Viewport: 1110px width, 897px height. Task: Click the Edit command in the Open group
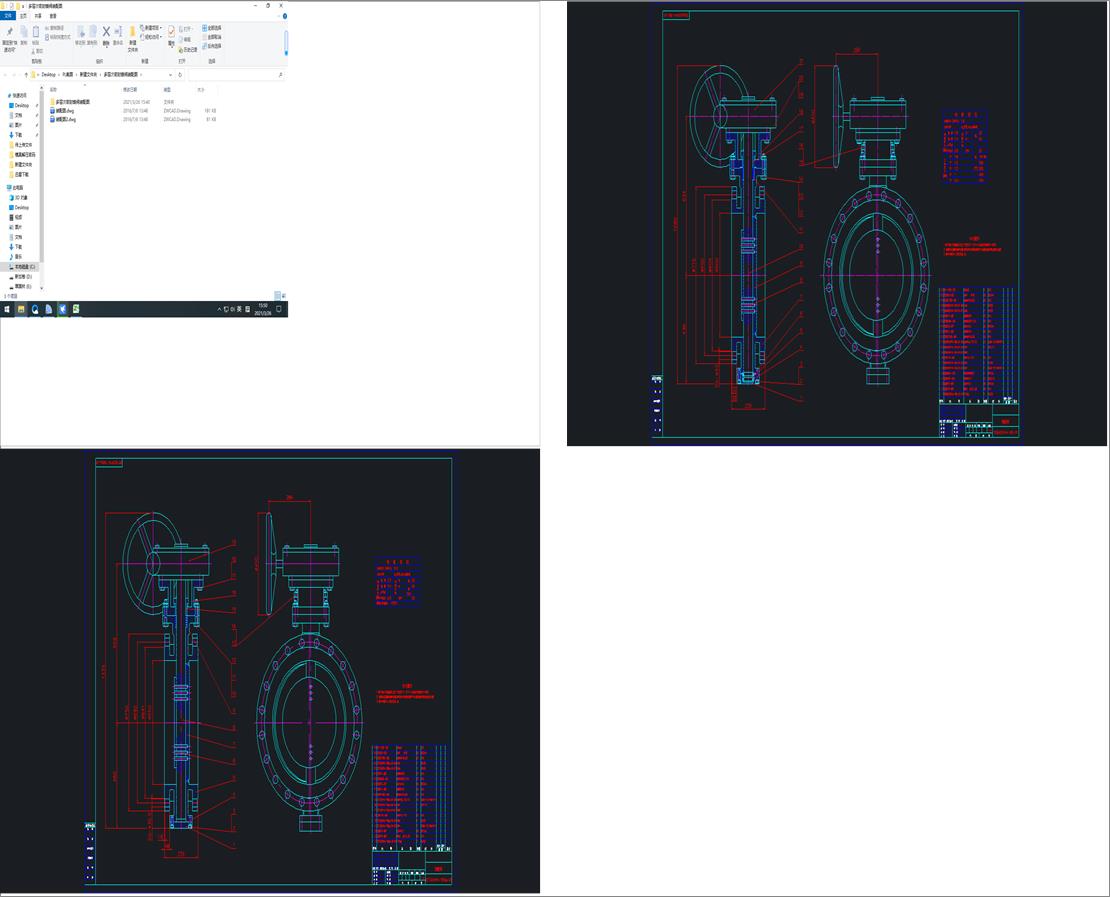tap(187, 40)
